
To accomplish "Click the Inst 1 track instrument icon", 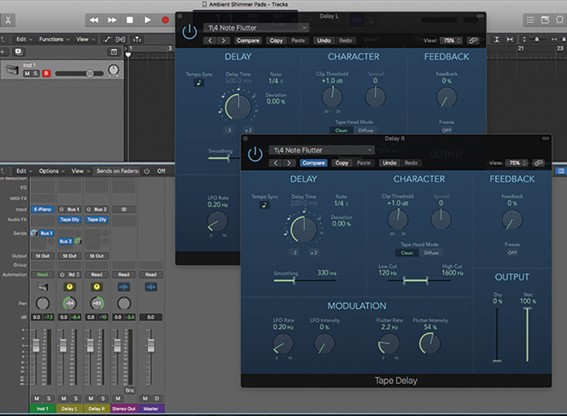I will tap(12, 69).
